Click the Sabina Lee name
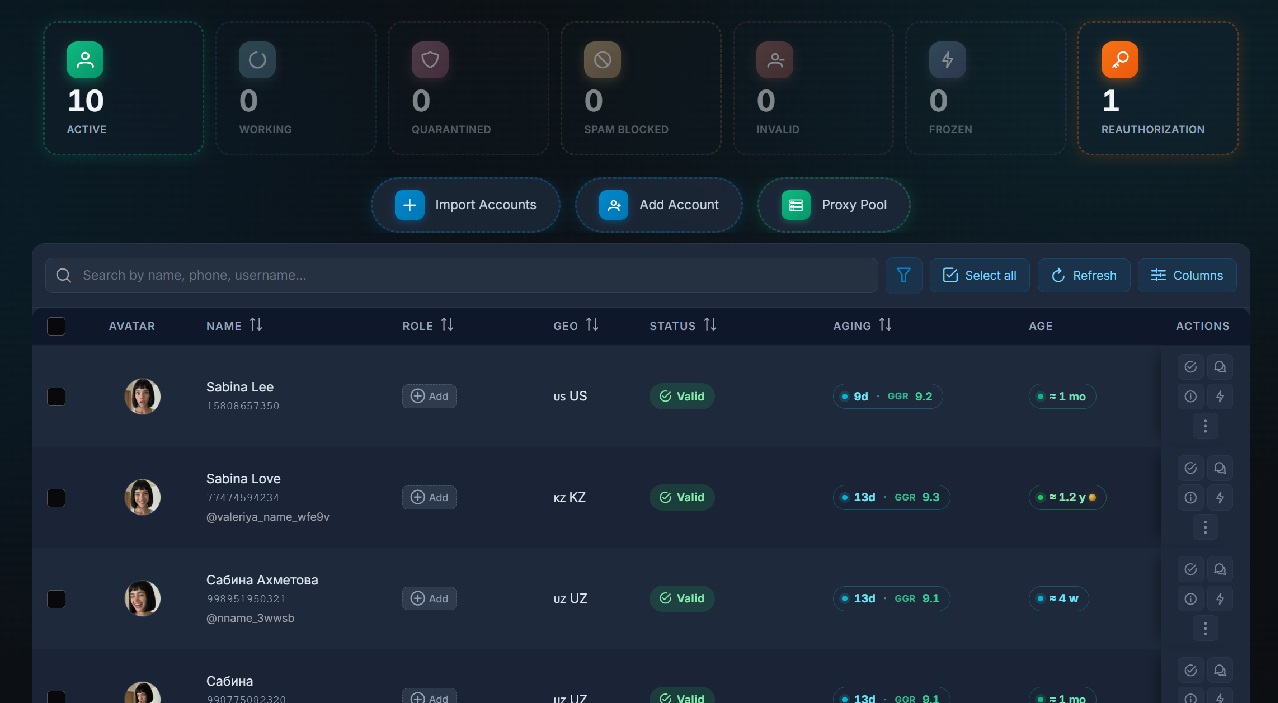 (x=240, y=387)
